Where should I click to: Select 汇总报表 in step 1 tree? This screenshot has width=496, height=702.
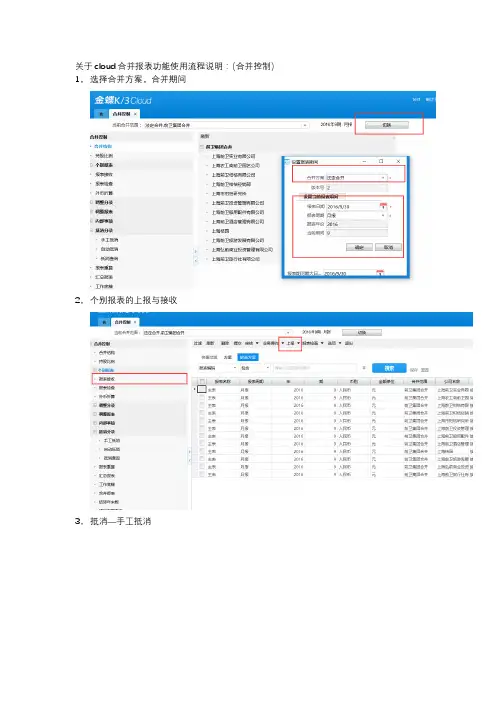tap(104, 277)
